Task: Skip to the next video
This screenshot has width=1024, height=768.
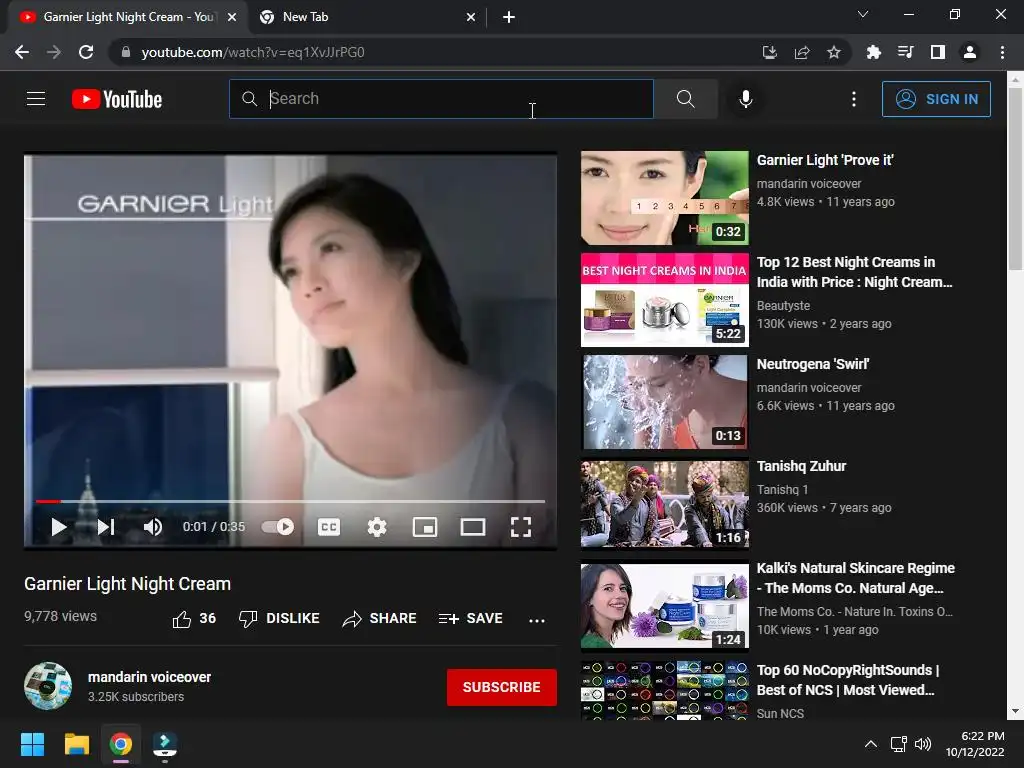Action: point(106,526)
